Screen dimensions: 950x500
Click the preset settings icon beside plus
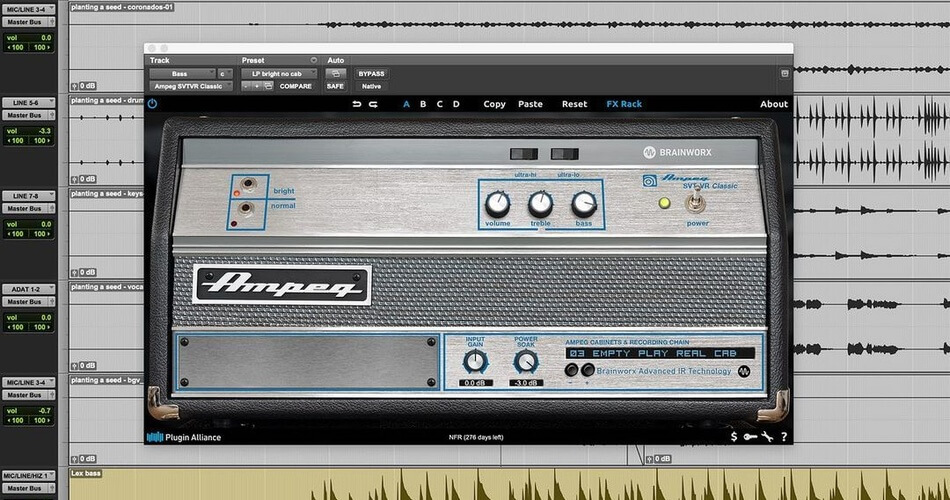point(268,87)
